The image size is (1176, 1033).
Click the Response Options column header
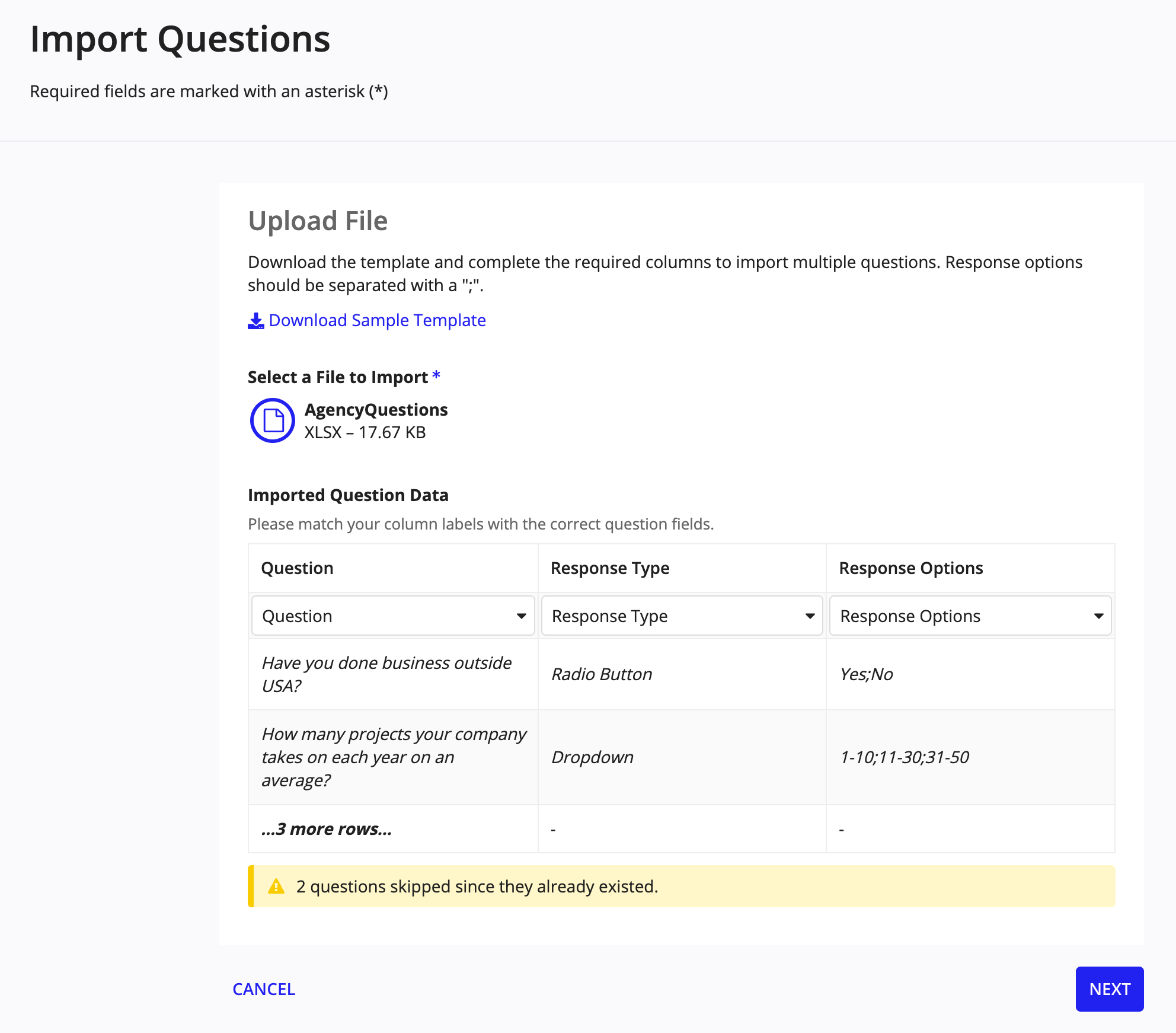[x=970, y=568]
